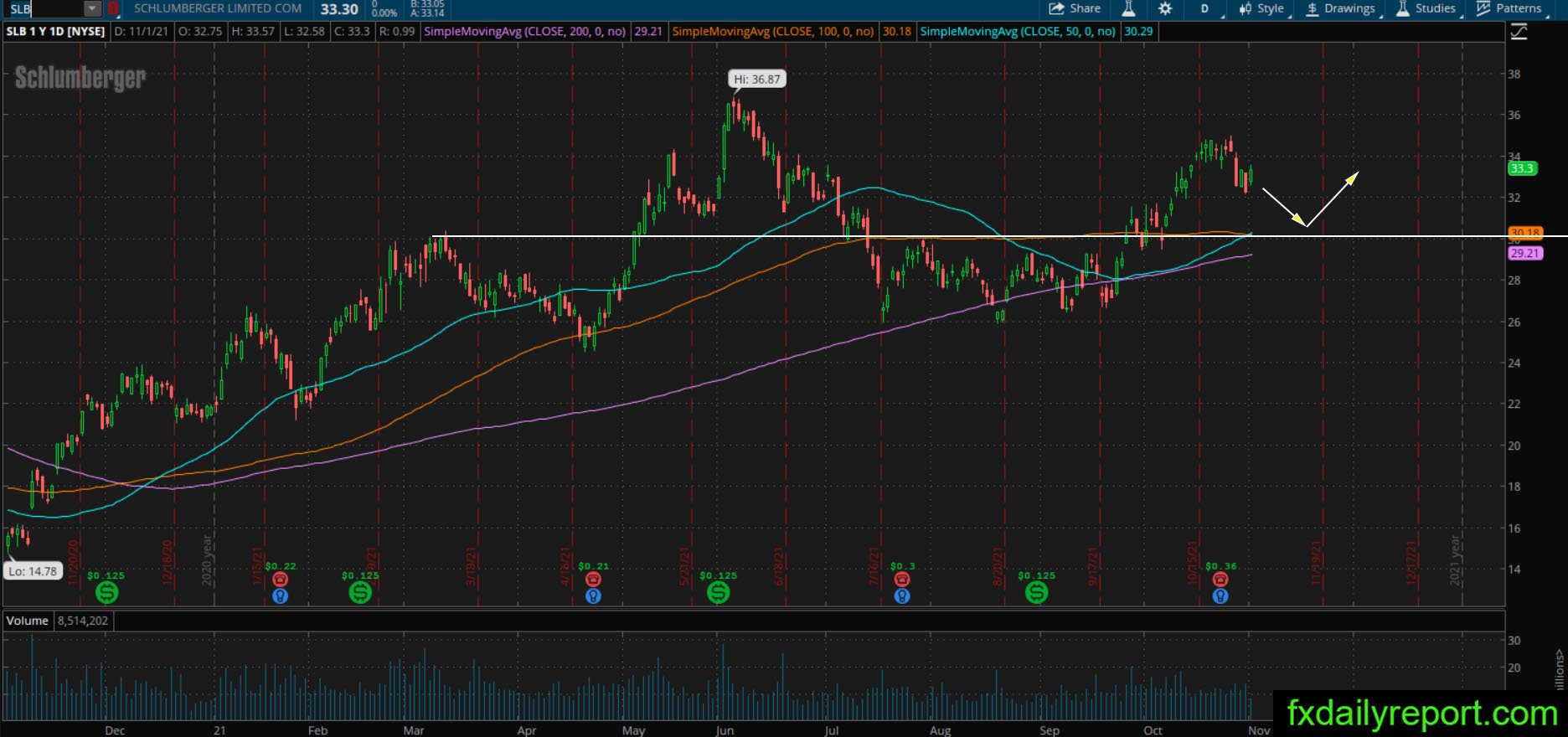The height and width of the screenshot is (737, 1568).
Task: Open the Style menu
Action: point(1262,9)
